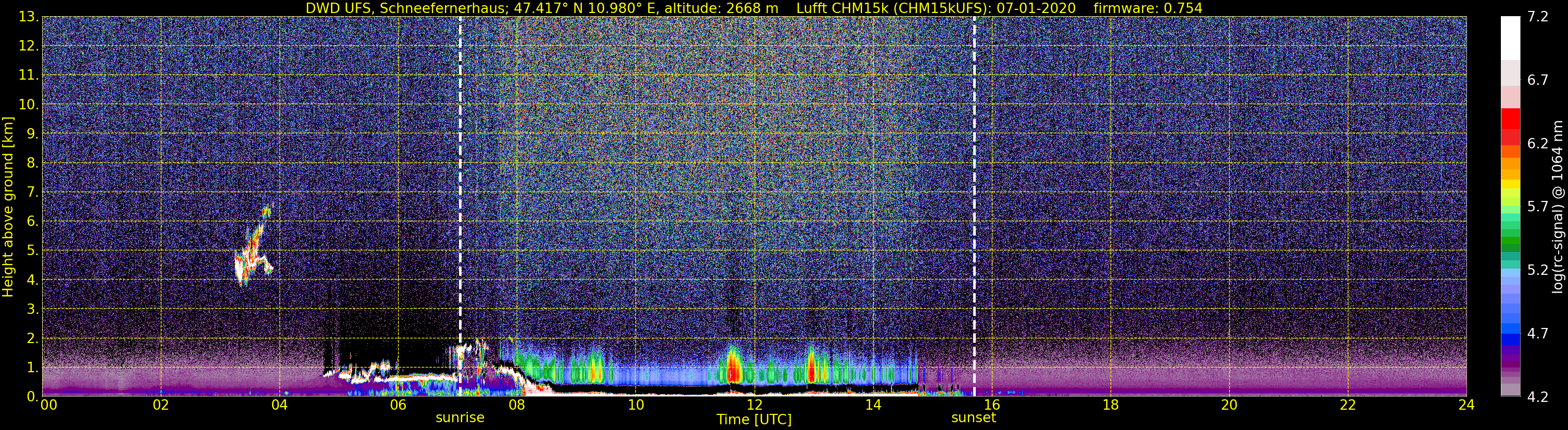1568x430 pixels.
Task: Click the x-axis time tick 04
Action: (279, 405)
